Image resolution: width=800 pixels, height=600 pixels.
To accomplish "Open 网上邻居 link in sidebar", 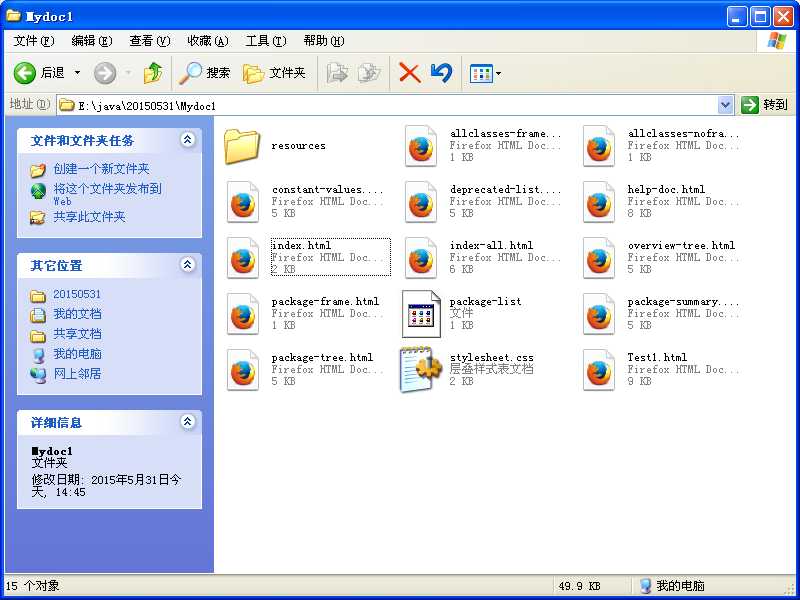I will 78,373.
